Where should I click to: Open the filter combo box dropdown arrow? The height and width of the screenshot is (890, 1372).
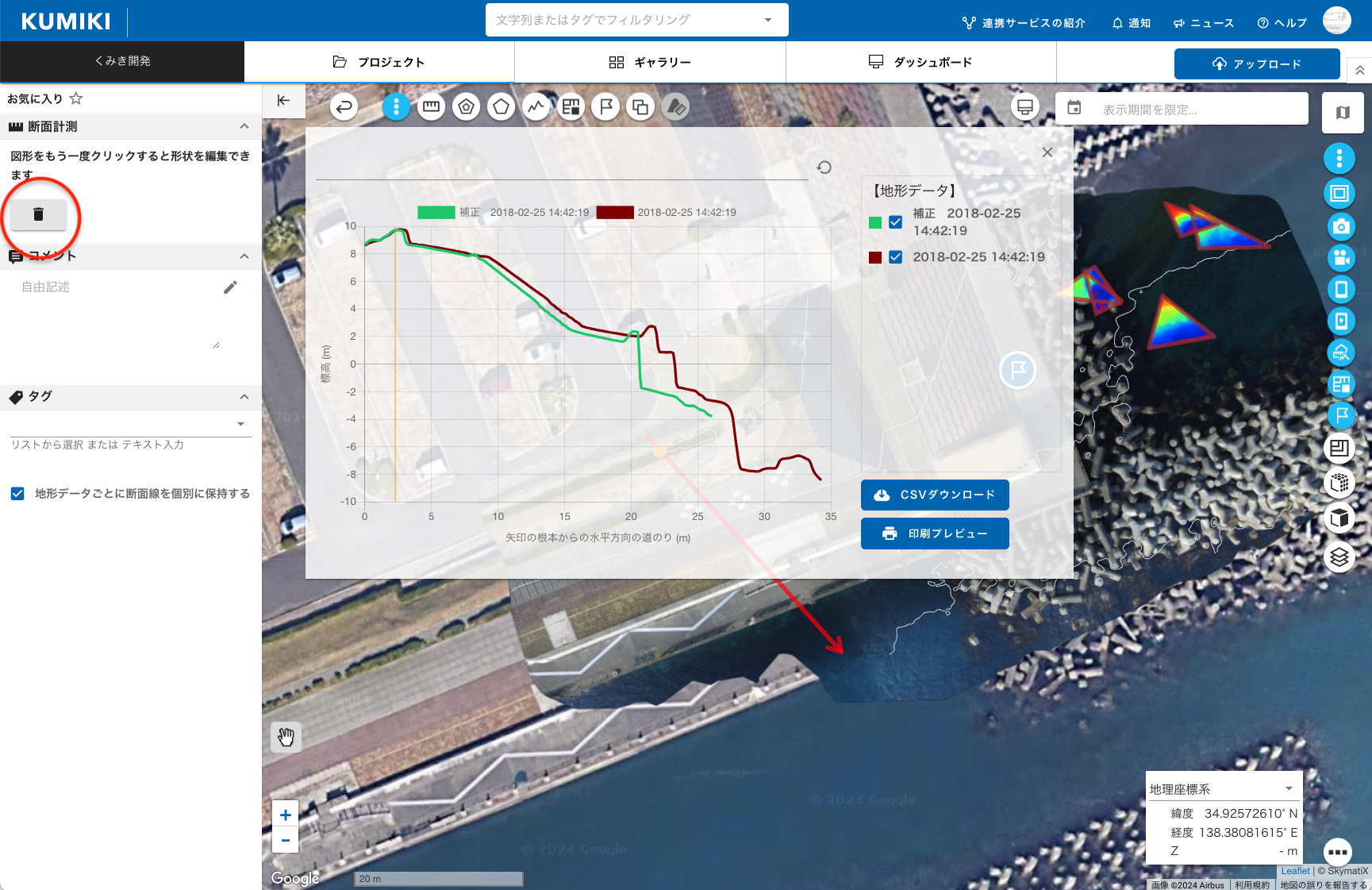(x=768, y=20)
